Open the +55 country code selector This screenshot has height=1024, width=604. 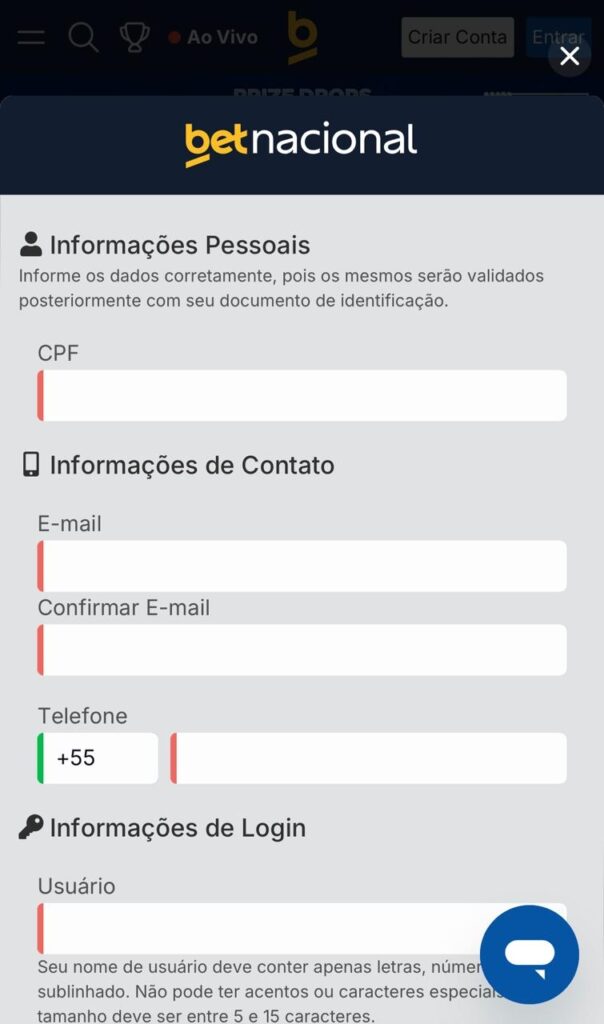coord(97,757)
